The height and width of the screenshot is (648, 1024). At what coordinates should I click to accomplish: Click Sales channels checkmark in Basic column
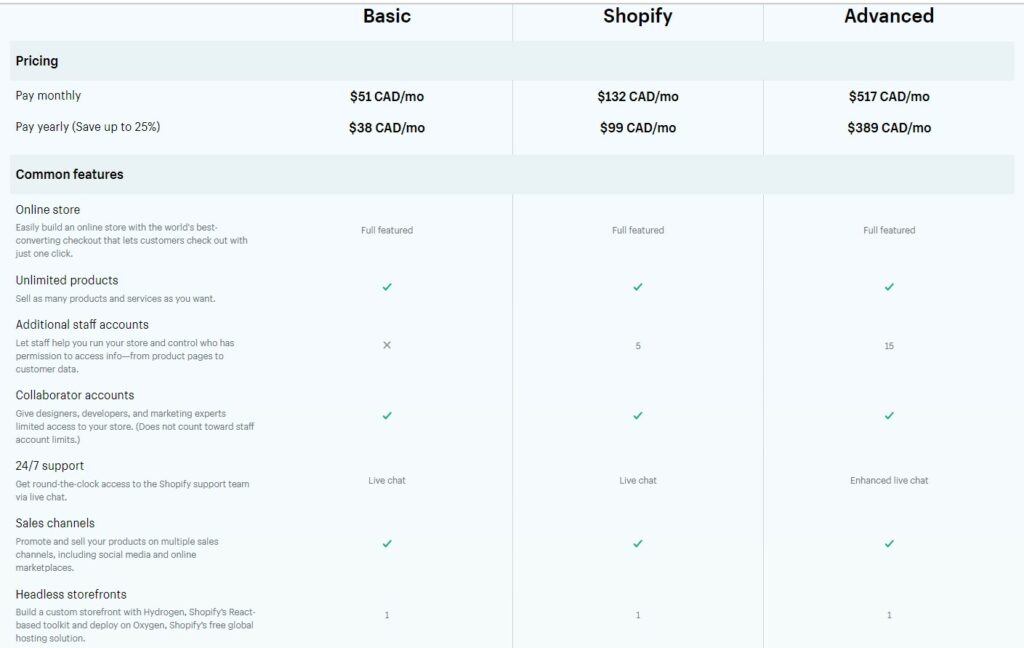(387, 543)
